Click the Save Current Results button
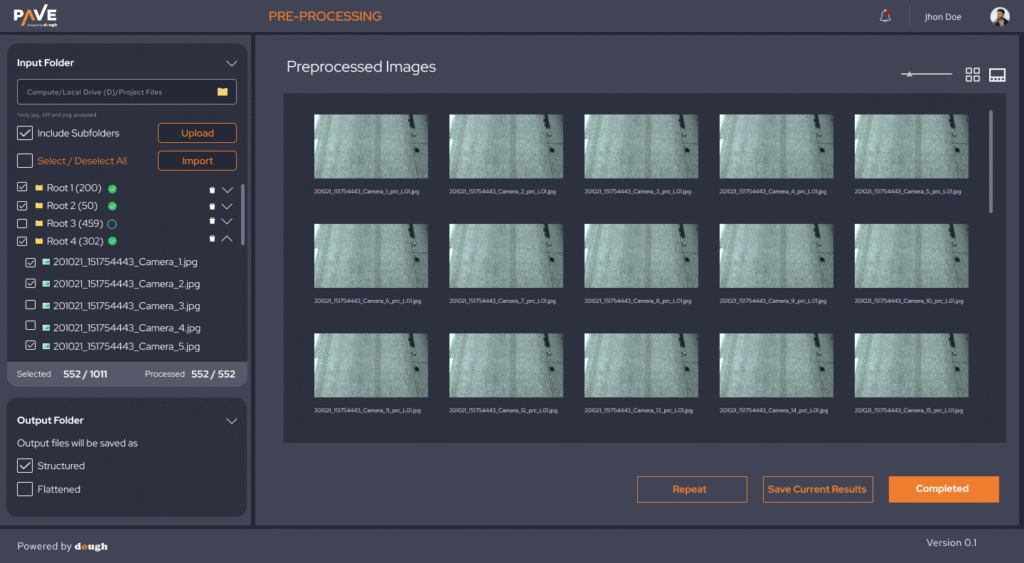Screen dimensions: 1024x563 pos(817,489)
